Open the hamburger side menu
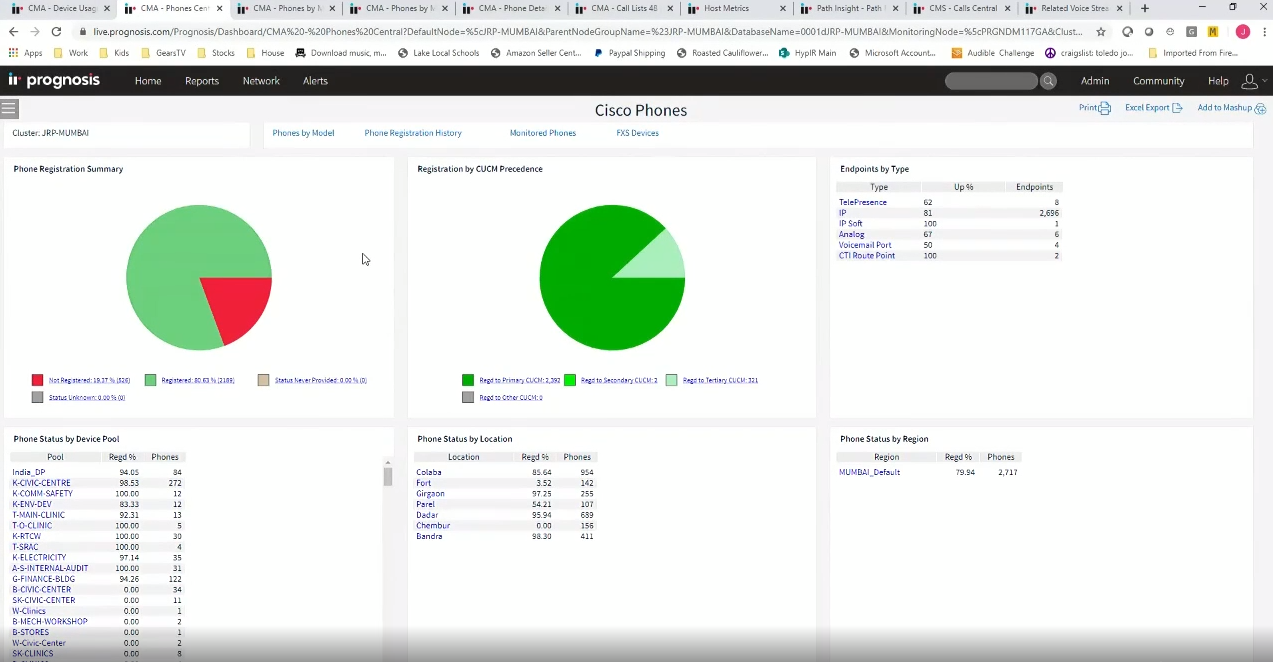Screen dimensions: 1273x662 point(10,109)
